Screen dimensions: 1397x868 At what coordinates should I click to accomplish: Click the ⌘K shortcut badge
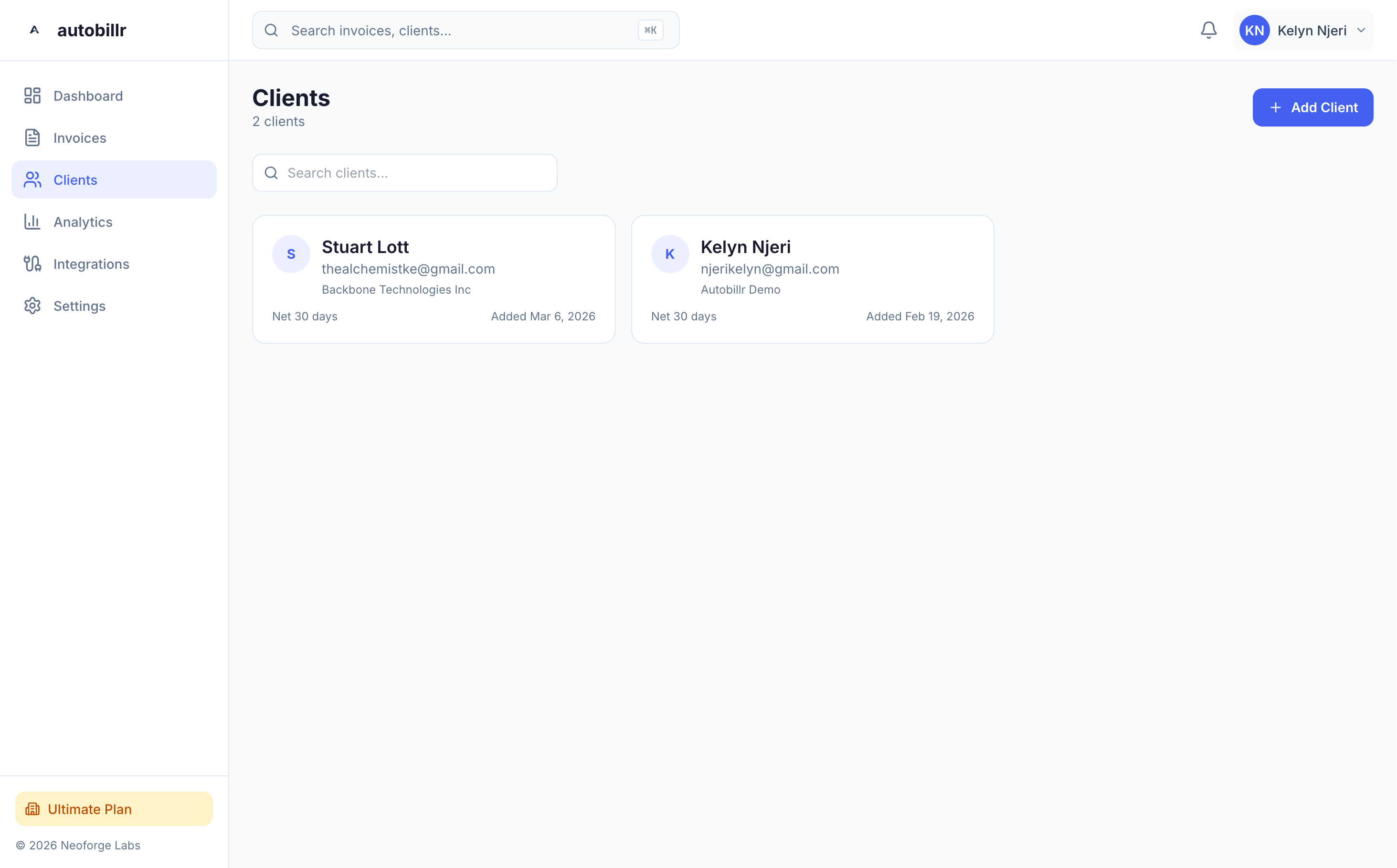point(650,31)
